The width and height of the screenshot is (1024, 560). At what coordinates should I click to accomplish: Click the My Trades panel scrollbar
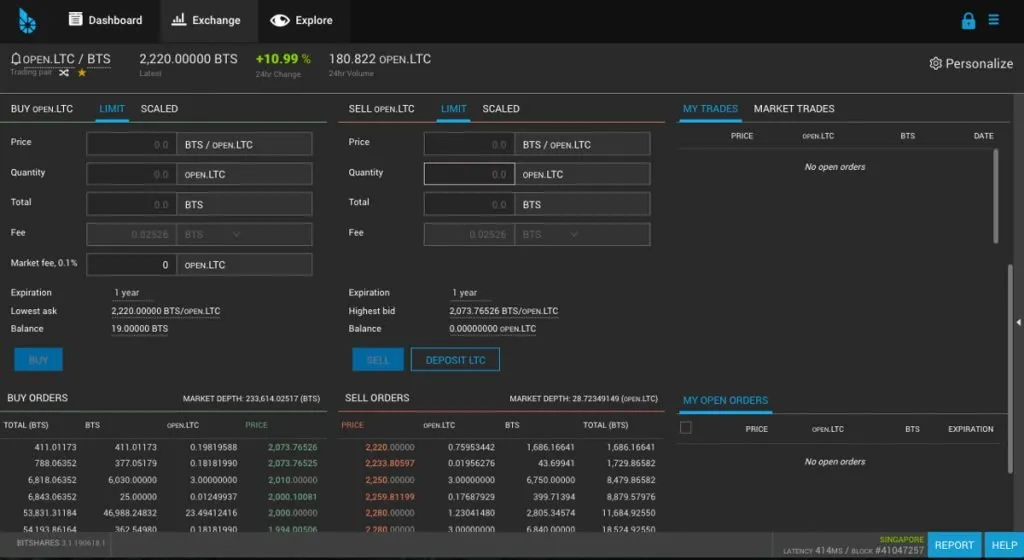(x=995, y=196)
